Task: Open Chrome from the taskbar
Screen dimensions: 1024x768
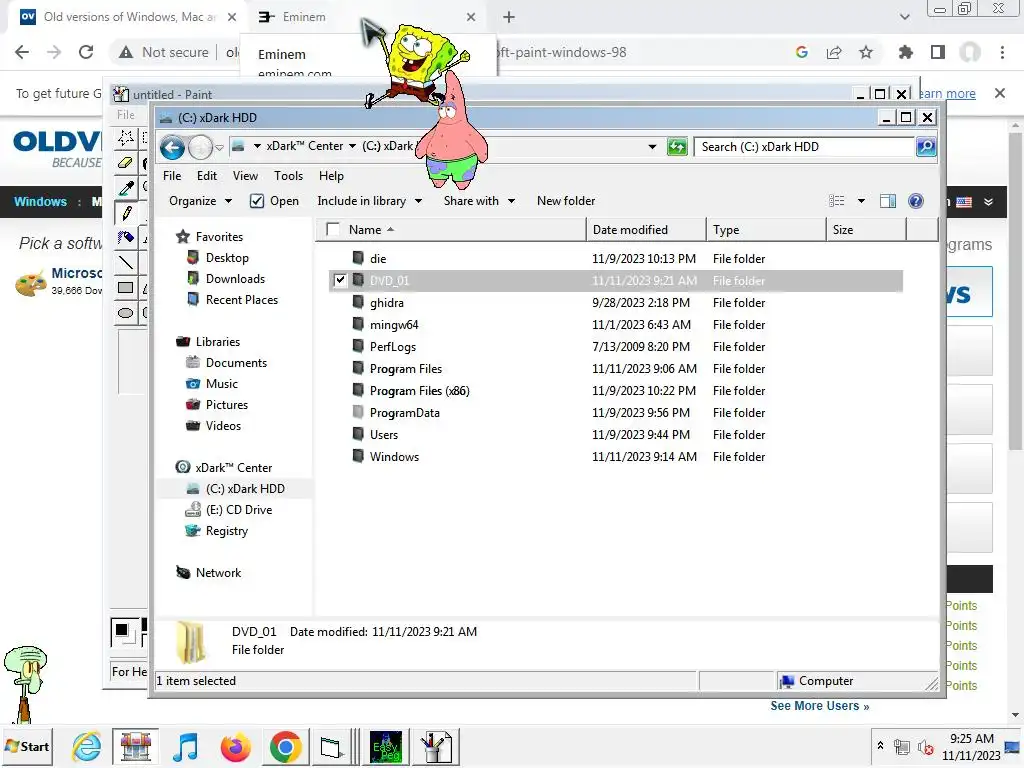Action: coord(285,746)
